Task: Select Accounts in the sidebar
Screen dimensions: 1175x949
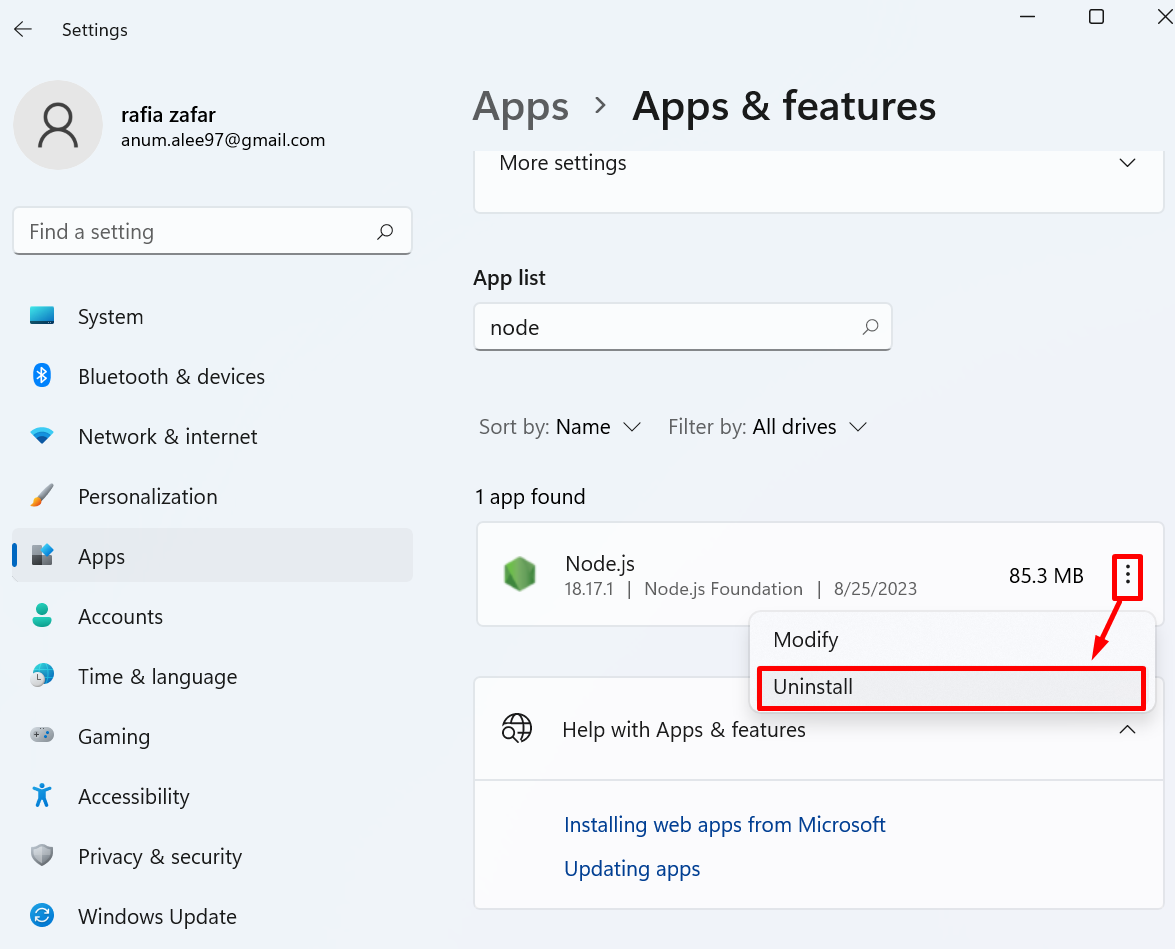Action: tap(212, 615)
